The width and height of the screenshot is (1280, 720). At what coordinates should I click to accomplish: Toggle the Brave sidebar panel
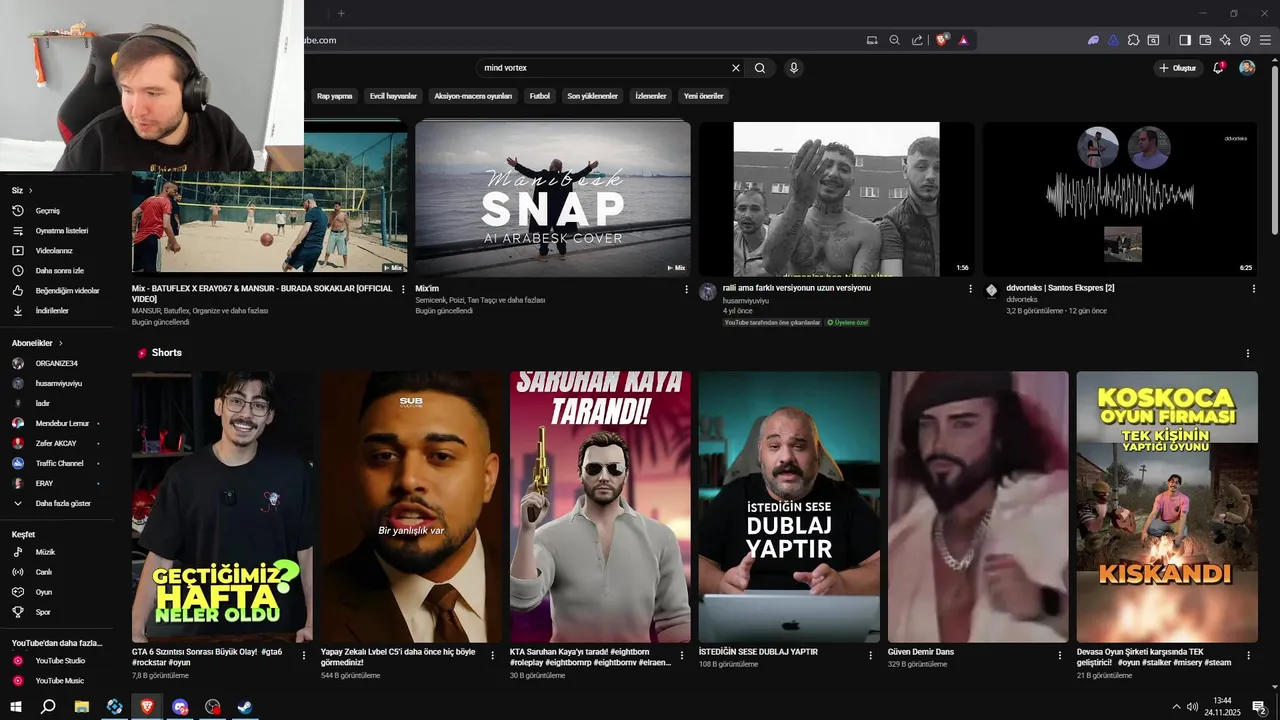click(1185, 40)
